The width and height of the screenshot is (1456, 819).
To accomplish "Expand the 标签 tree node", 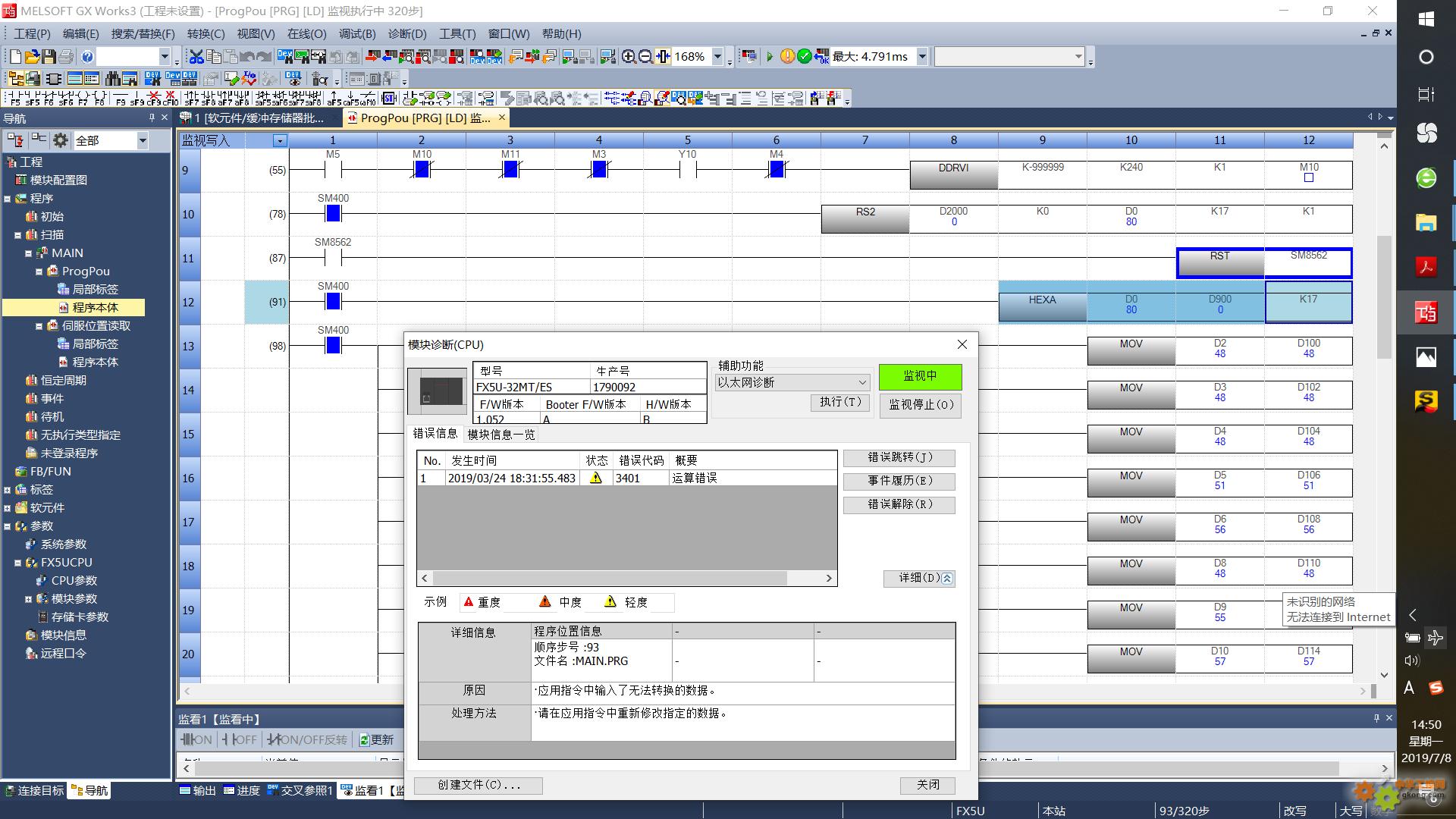I will (x=7, y=490).
